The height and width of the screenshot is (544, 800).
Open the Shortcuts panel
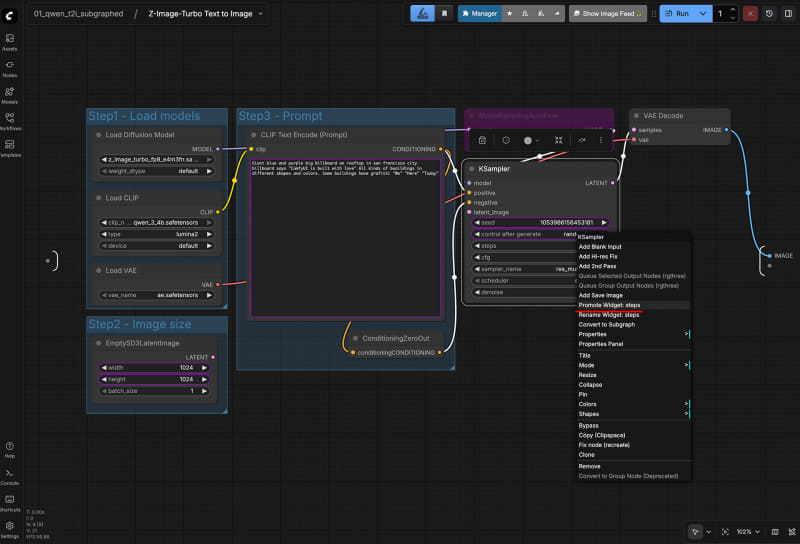point(10,503)
